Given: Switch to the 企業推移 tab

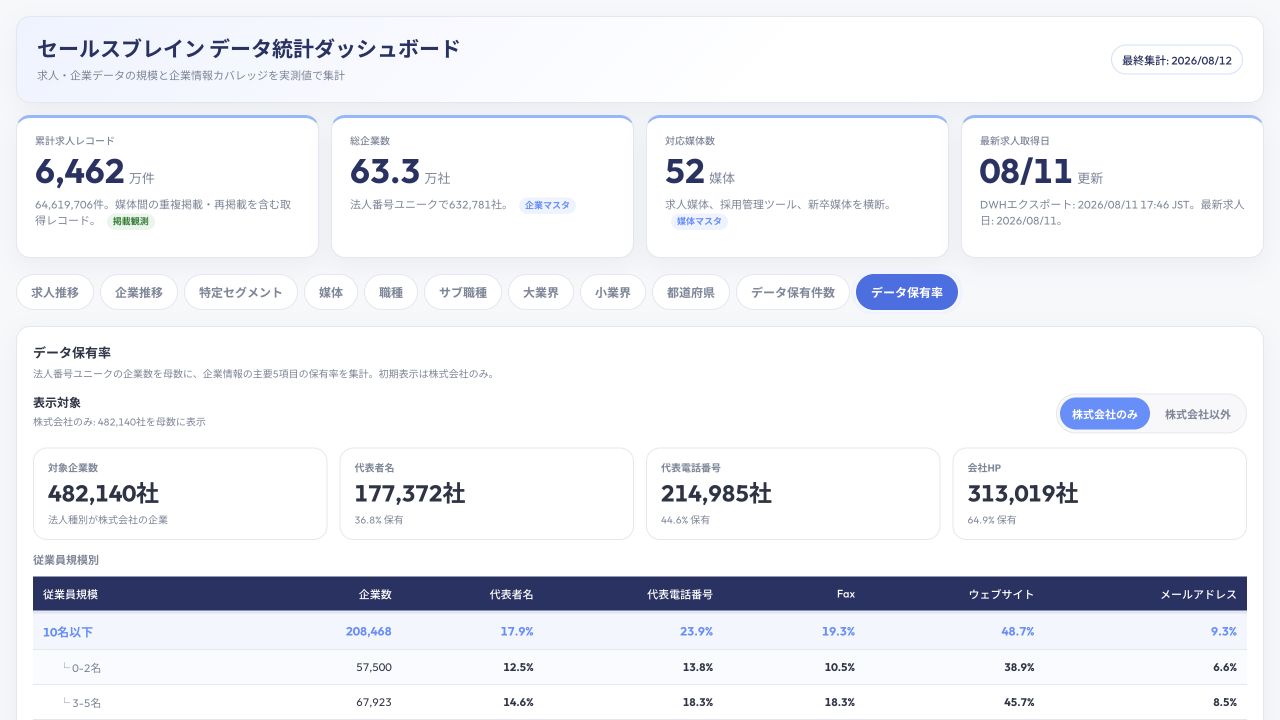Looking at the screenshot, I should coord(139,293).
